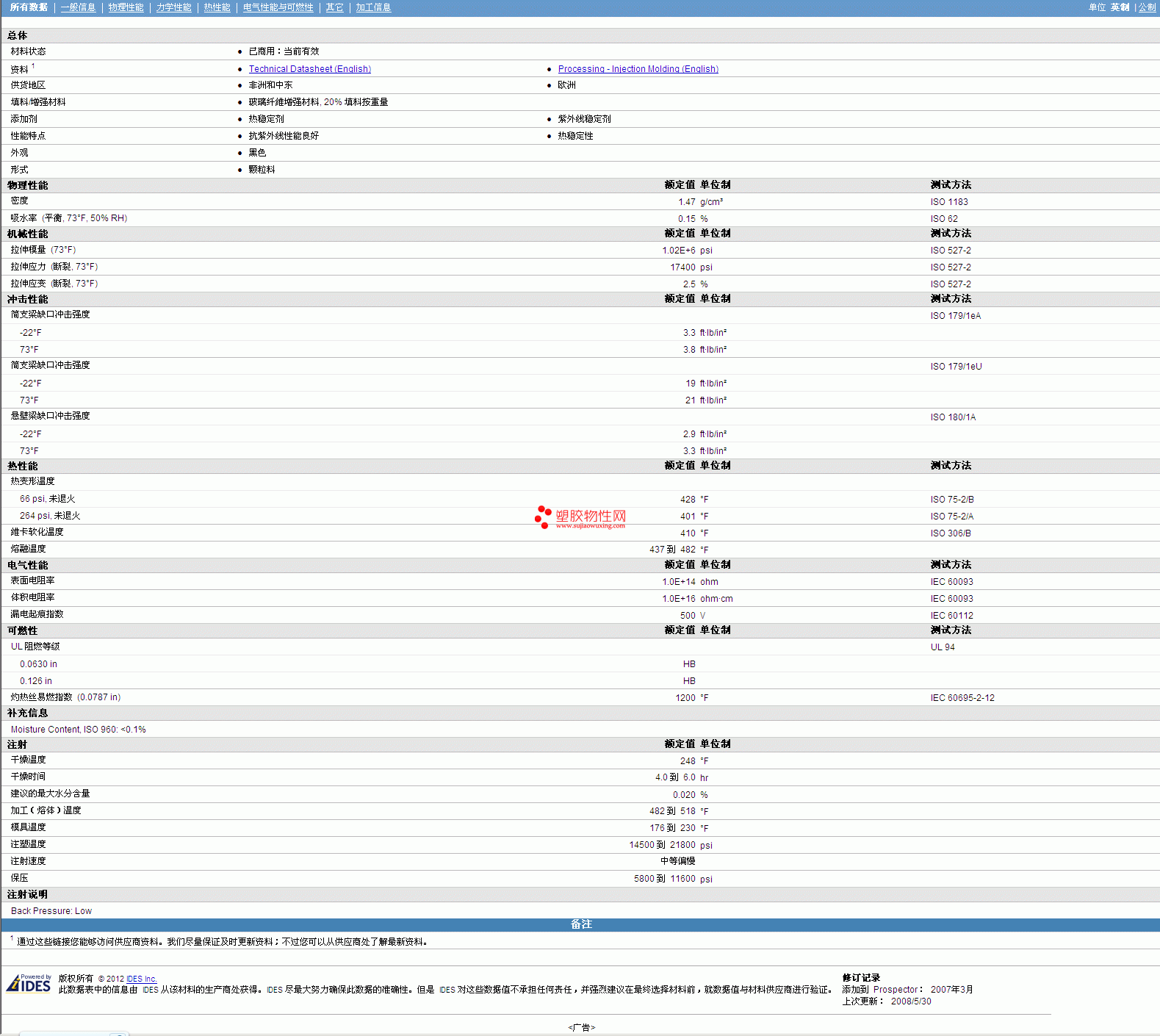Screen dimensions: 1160x1036
Task: Click the Powered by IDES logo
Action: coord(29,984)
